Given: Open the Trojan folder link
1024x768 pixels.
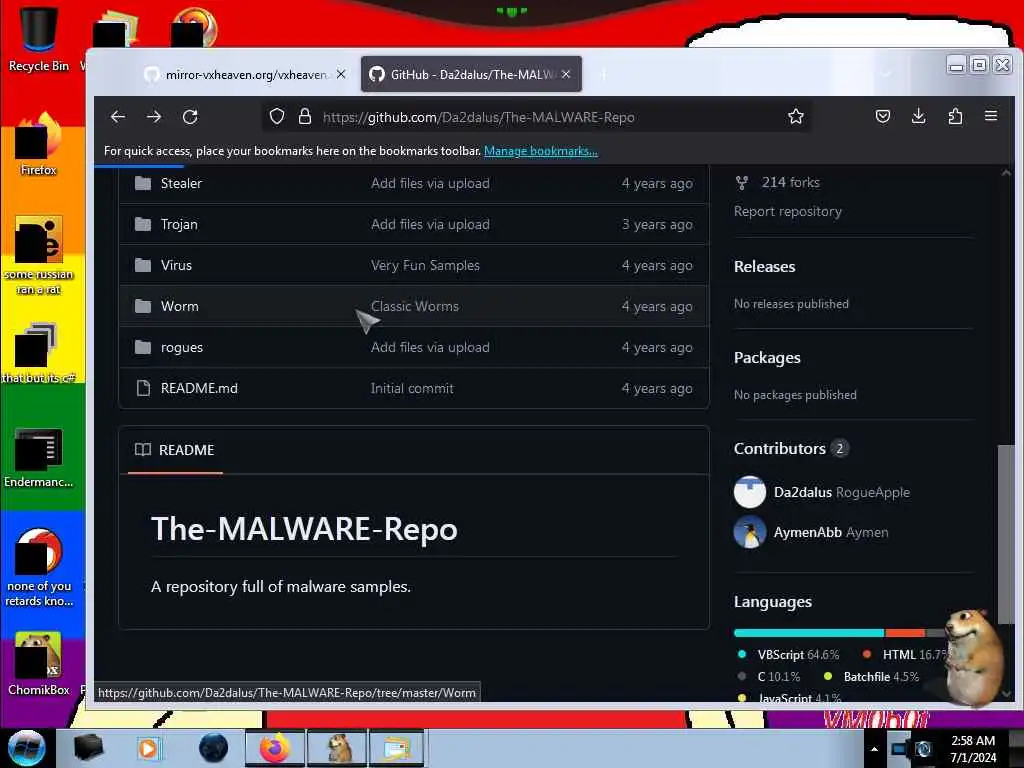Looking at the screenshot, I should click(x=179, y=224).
